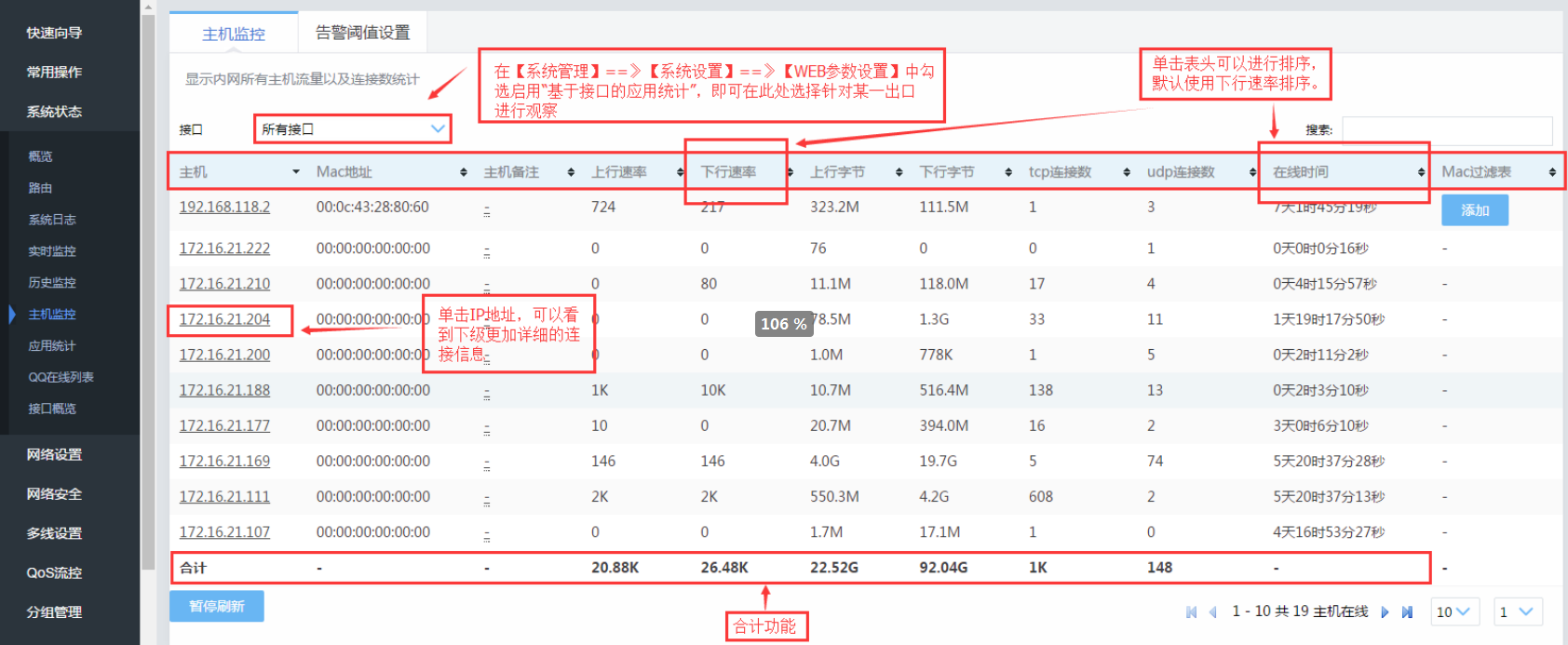Click the 搜索 search input field
This screenshot has width=1568, height=645.
coord(1446,130)
